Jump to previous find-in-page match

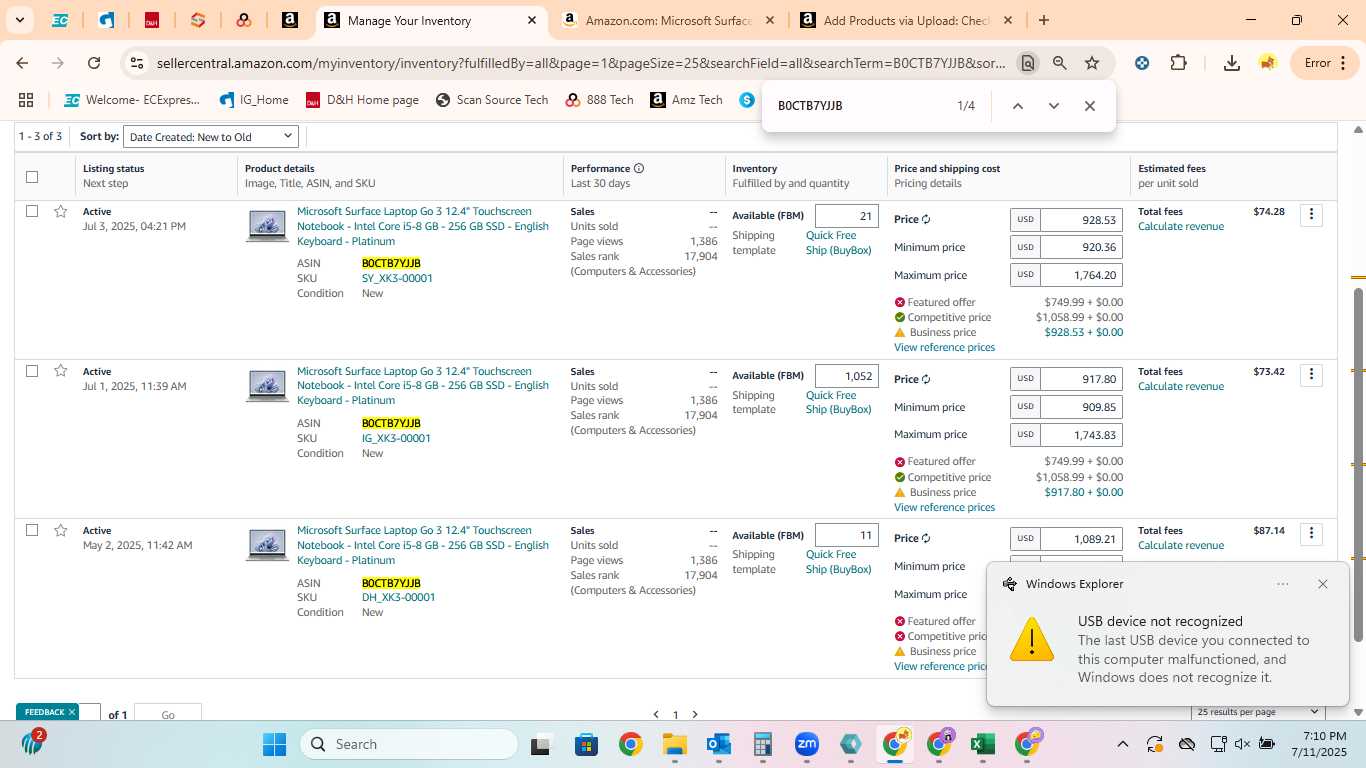[1018, 106]
